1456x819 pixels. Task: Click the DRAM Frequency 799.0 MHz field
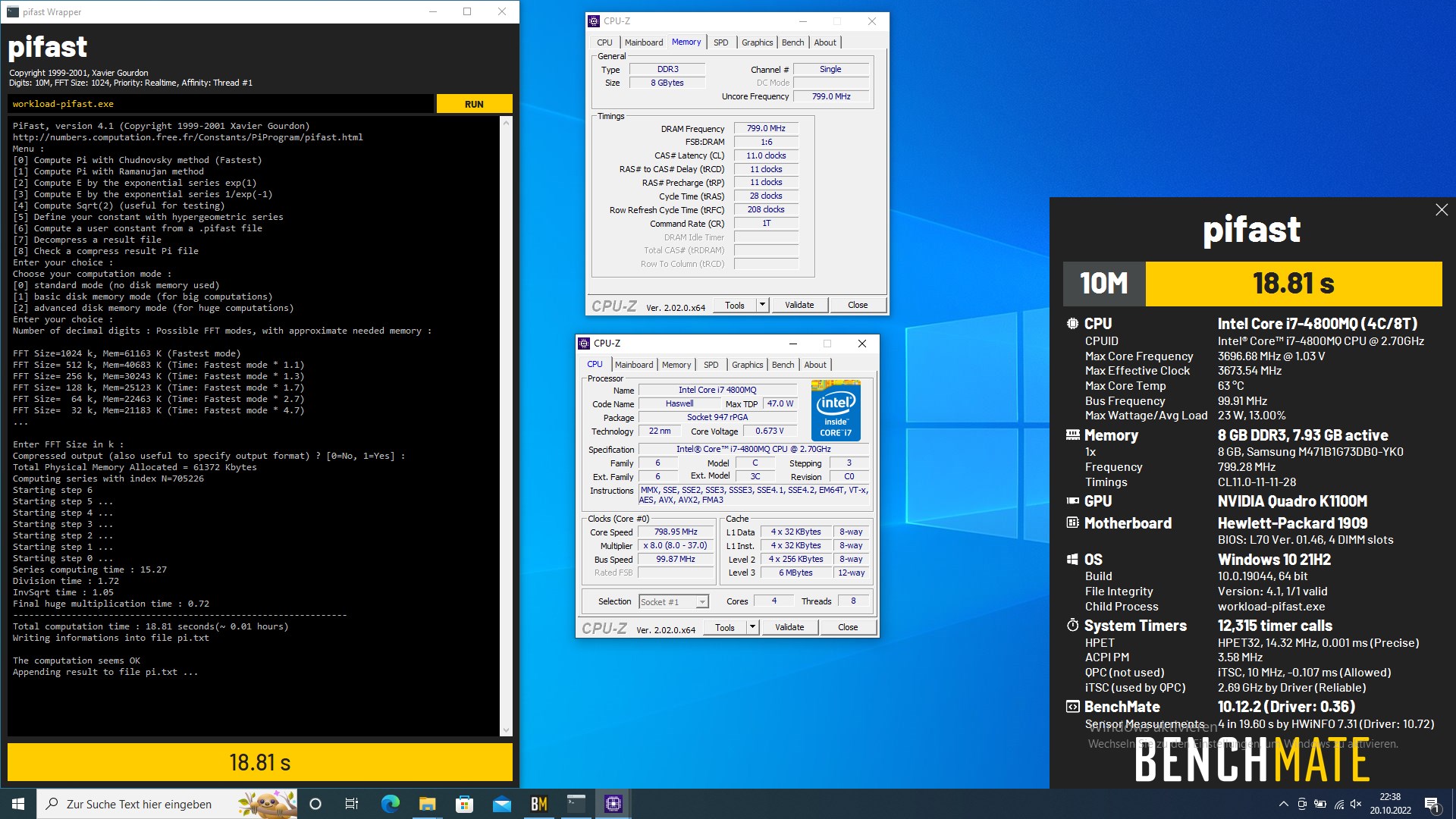pos(766,128)
